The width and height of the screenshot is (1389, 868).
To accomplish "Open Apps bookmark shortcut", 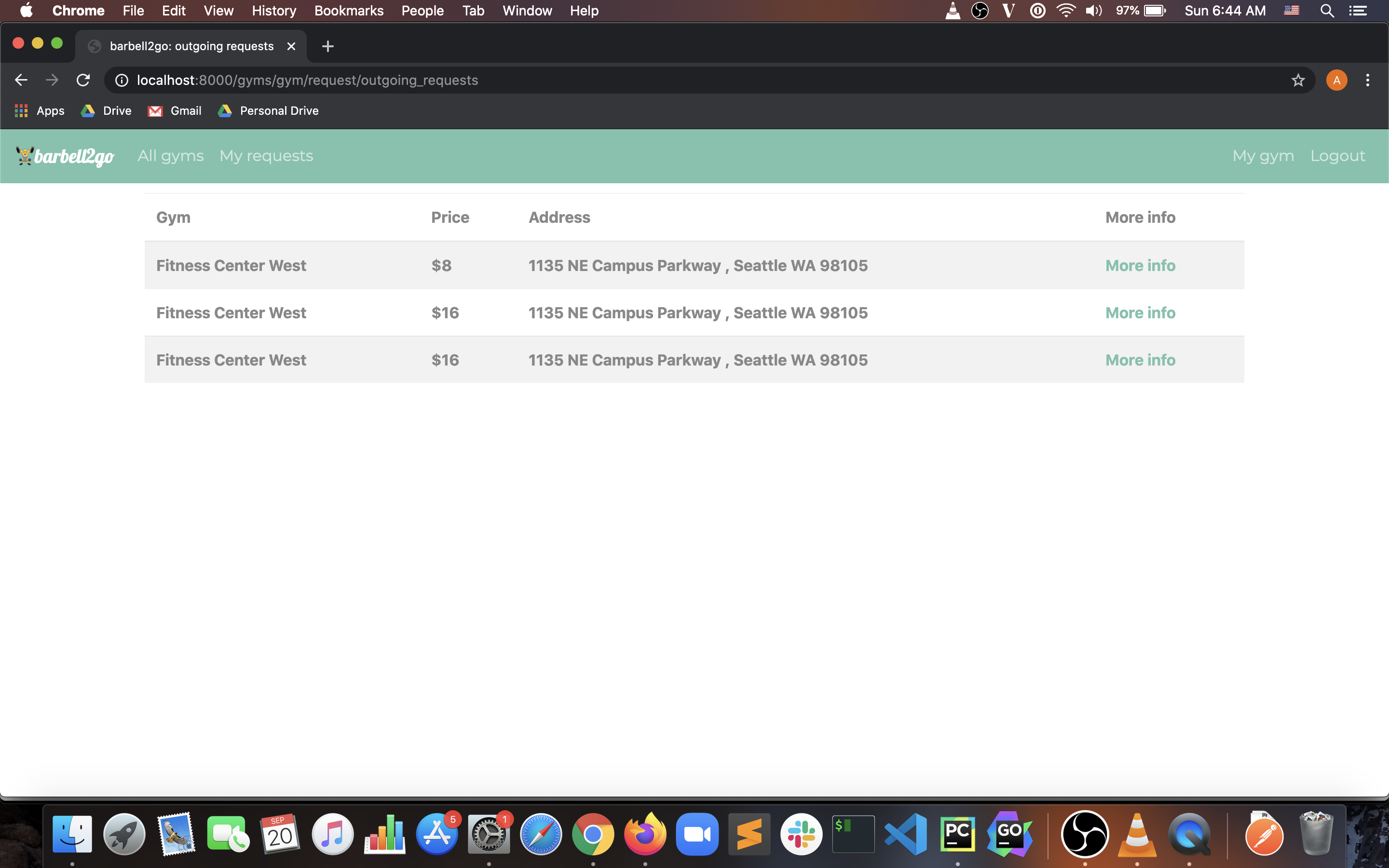I will tap(39, 111).
